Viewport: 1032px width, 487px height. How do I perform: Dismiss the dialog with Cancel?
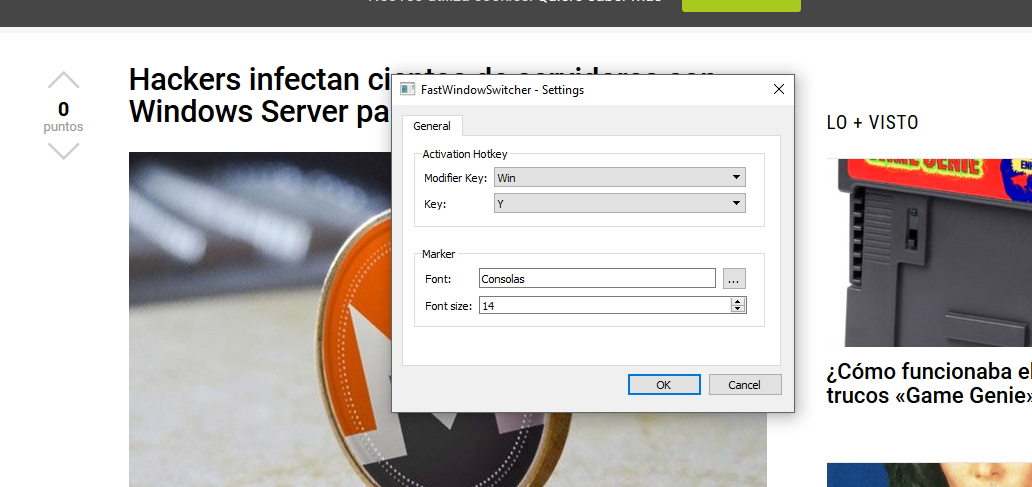point(745,384)
